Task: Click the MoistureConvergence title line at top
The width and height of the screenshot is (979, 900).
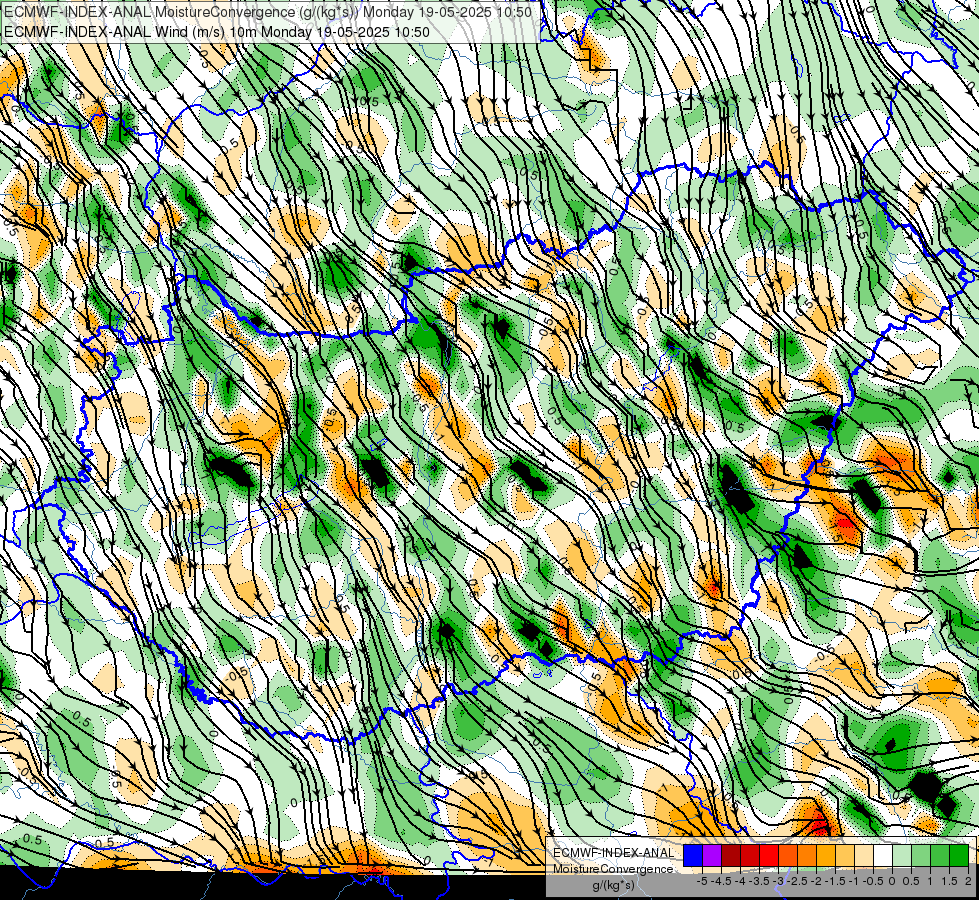Action: [268, 12]
